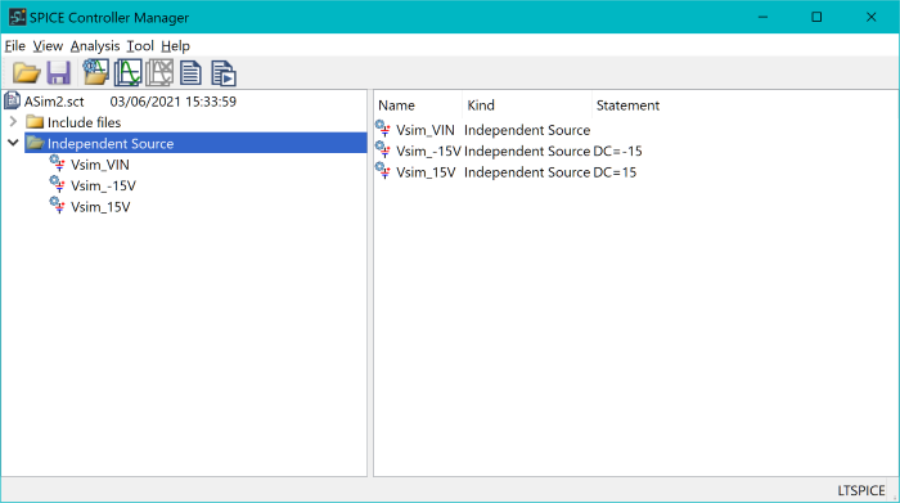Click the Include files folder icon
The width and height of the screenshot is (900, 503).
click(x=35, y=122)
